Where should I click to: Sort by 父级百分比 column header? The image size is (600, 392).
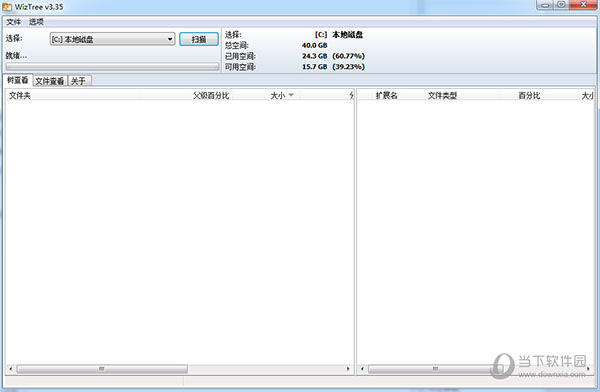[x=186, y=95]
